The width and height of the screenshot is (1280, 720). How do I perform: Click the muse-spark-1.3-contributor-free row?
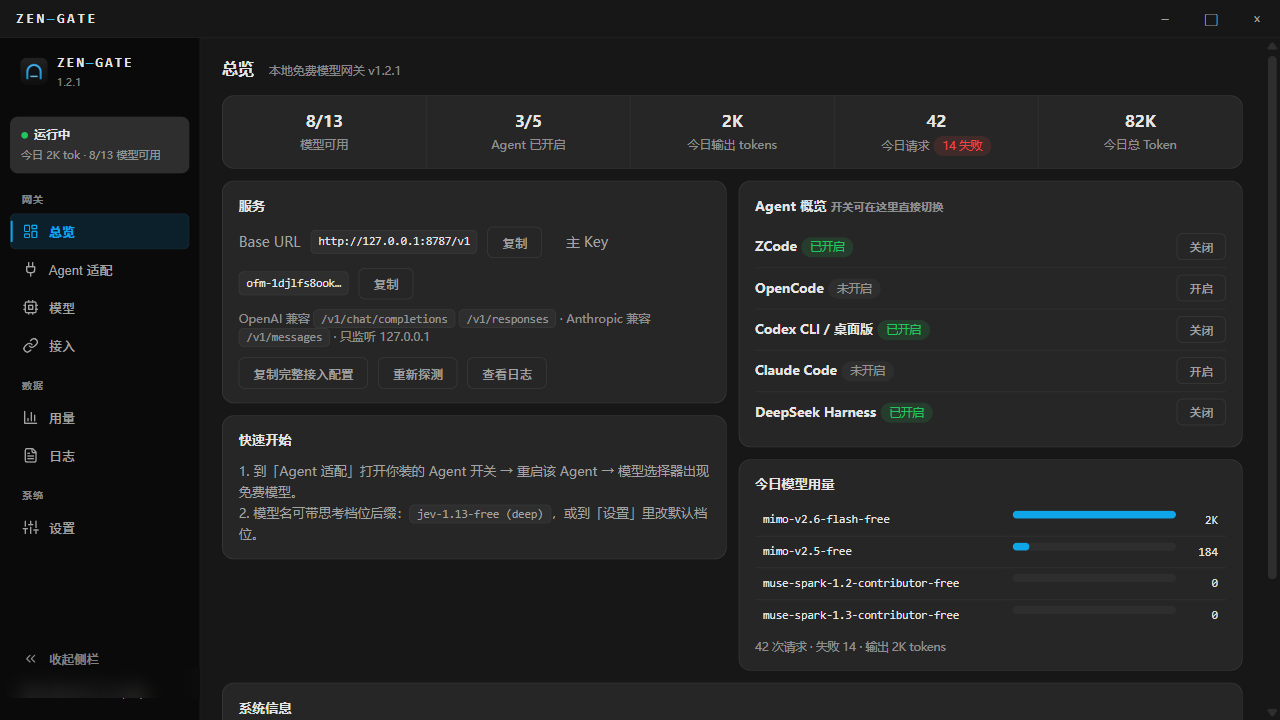click(990, 615)
